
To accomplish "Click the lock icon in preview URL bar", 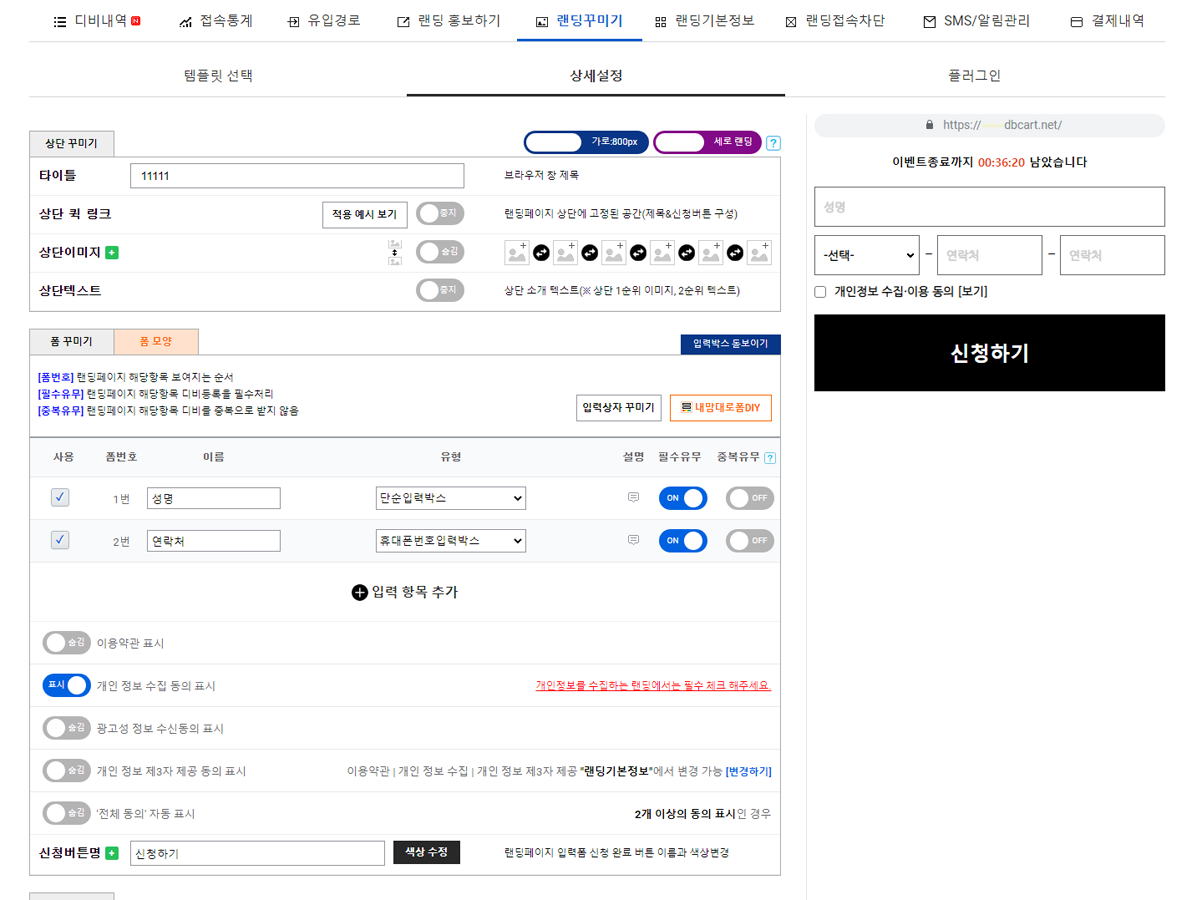I will click(x=930, y=125).
